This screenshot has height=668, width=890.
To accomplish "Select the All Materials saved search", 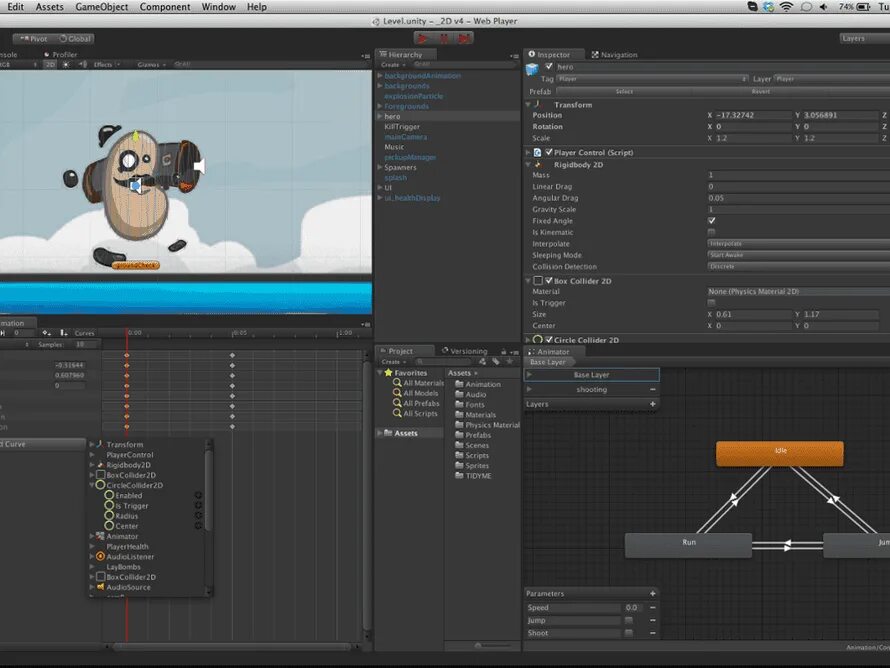I will point(418,383).
